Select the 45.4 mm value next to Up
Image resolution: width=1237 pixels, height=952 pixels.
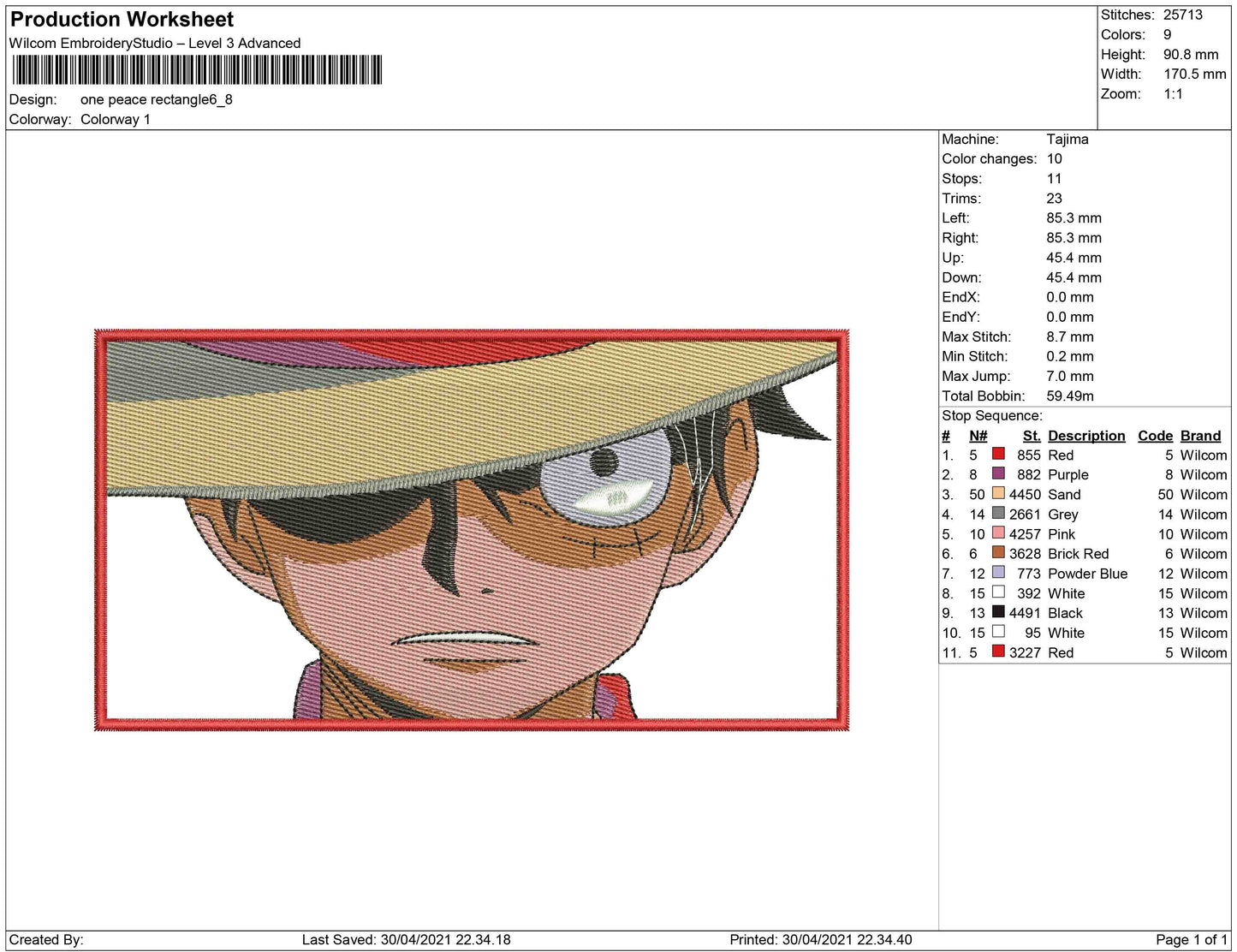1074,257
